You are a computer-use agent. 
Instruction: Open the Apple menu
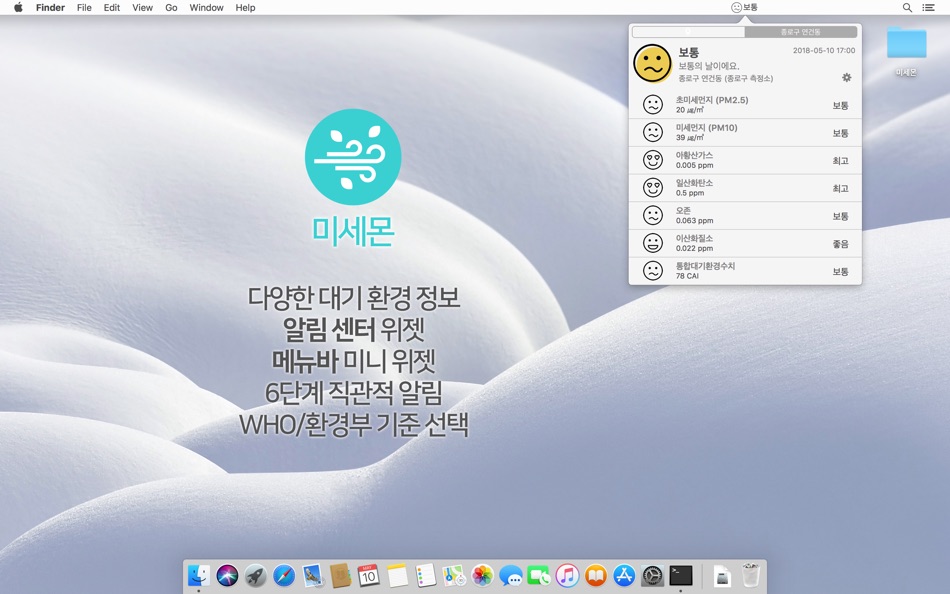pos(18,7)
